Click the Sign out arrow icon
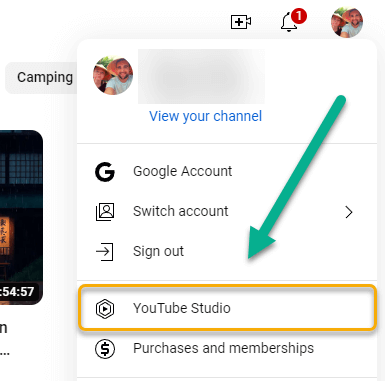The width and height of the screenshot is (385, 381). click(x=105, y=252)
